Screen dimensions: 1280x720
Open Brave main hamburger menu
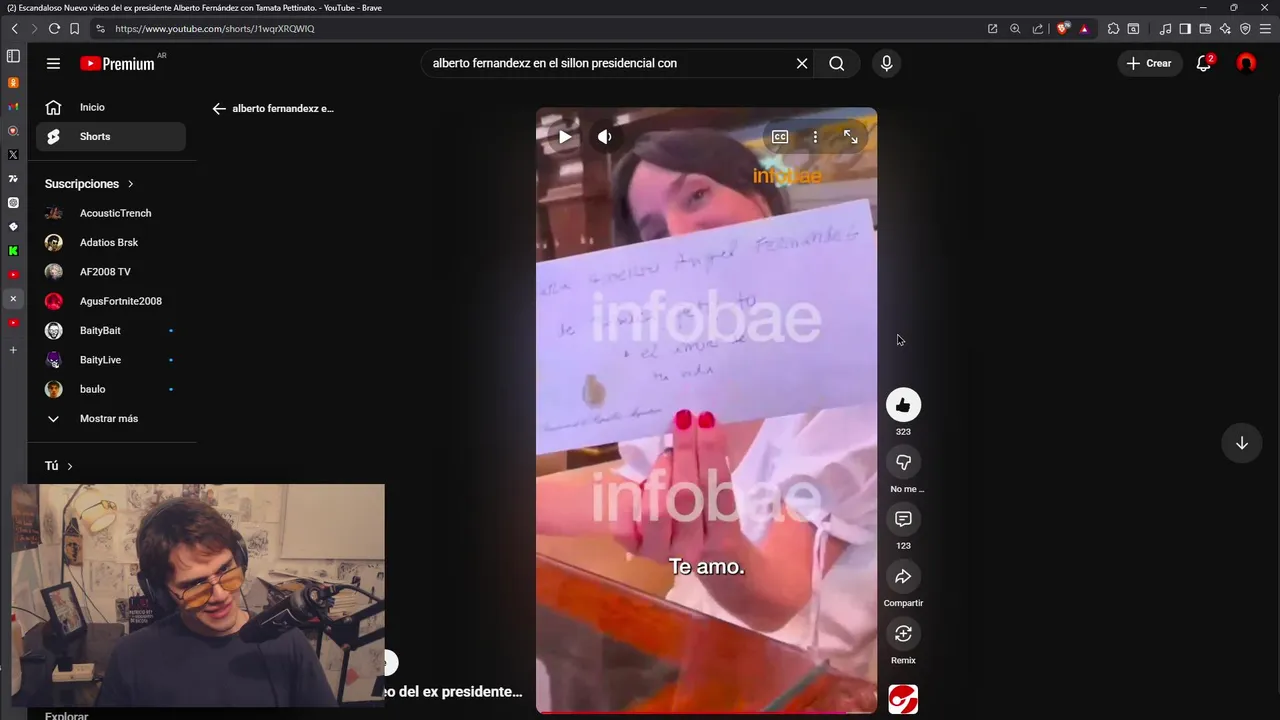[x=1266, y=29]
